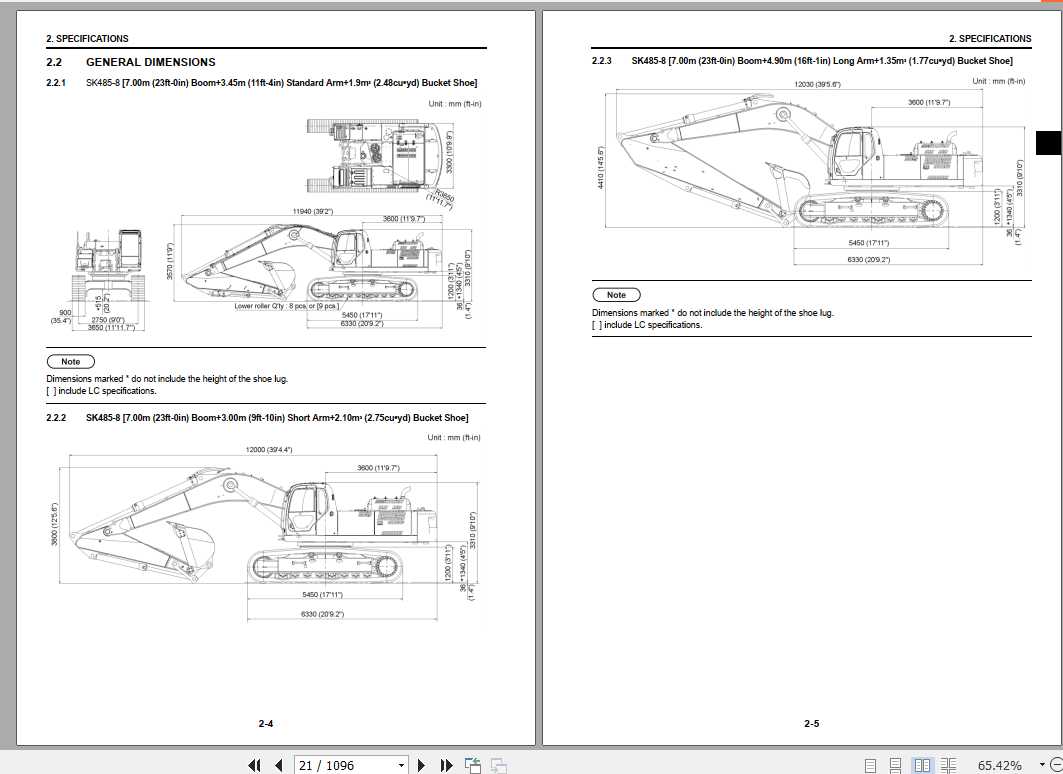
Task: Click the page number 2-5 footer
Action: coord(811,723)
